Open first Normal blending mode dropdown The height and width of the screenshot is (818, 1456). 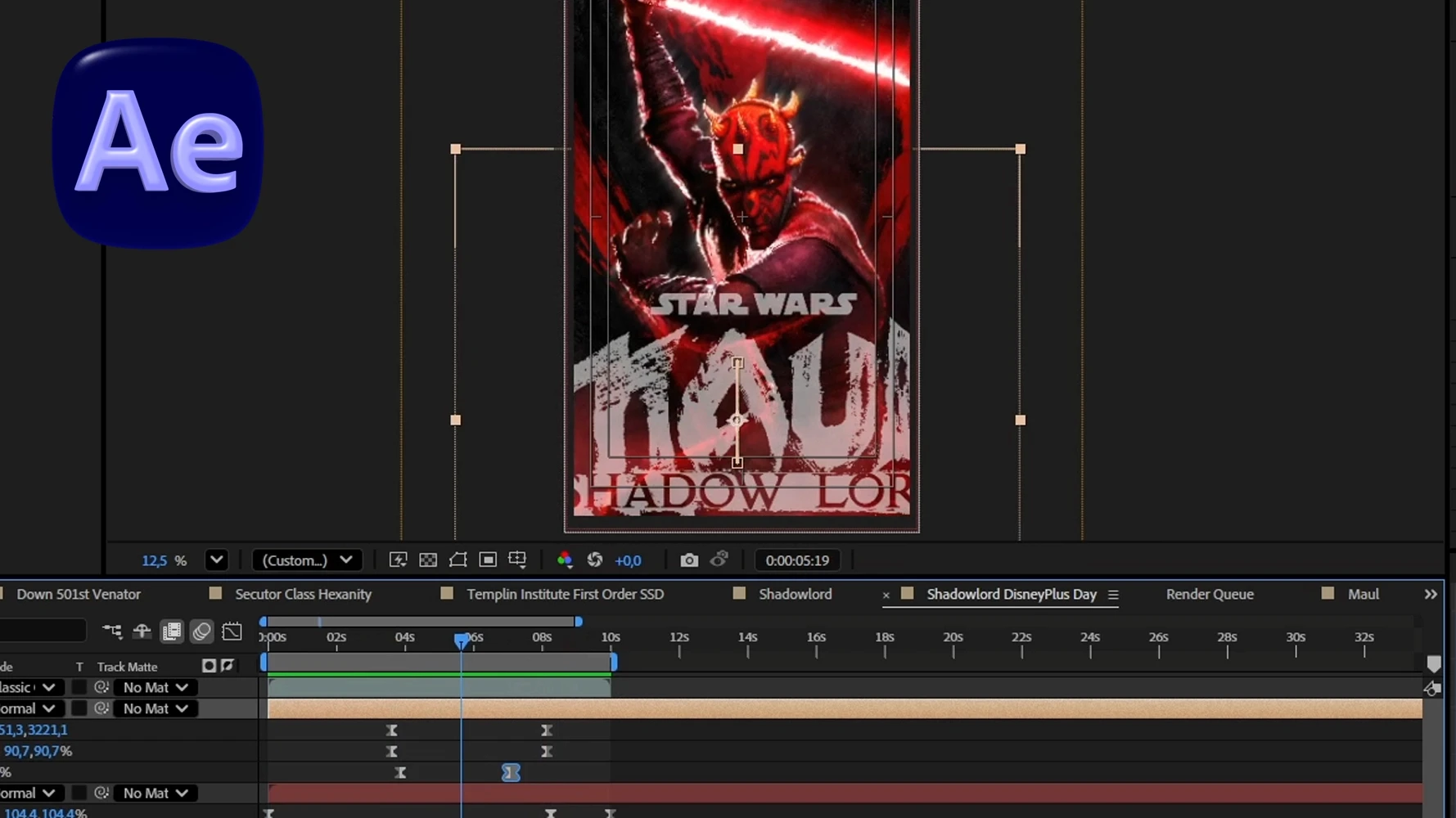point(29,708)
